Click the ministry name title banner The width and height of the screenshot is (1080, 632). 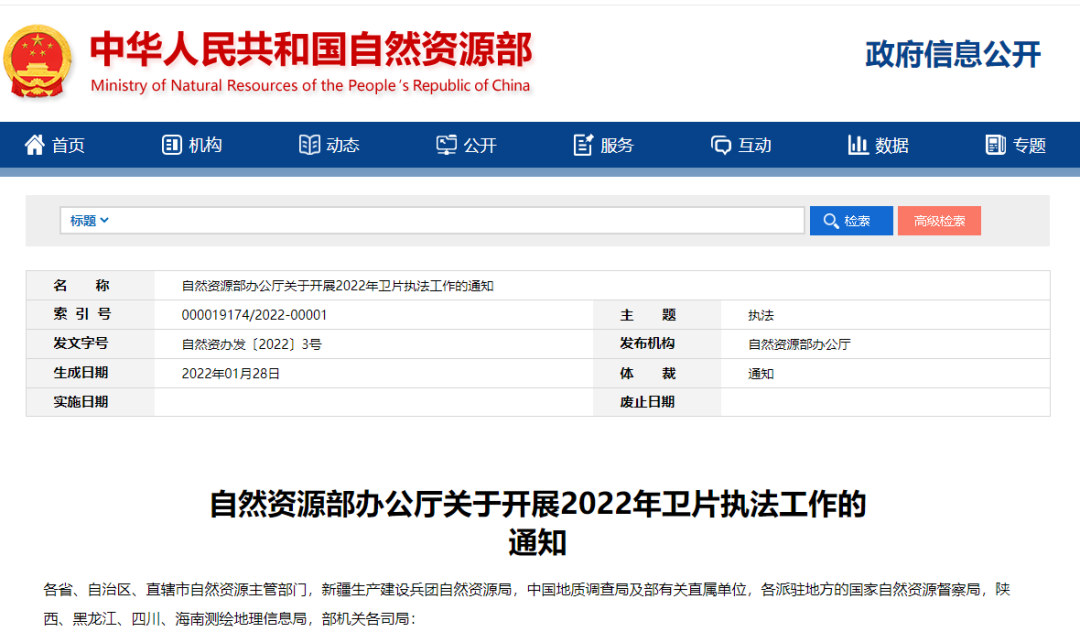coord(311,61)
